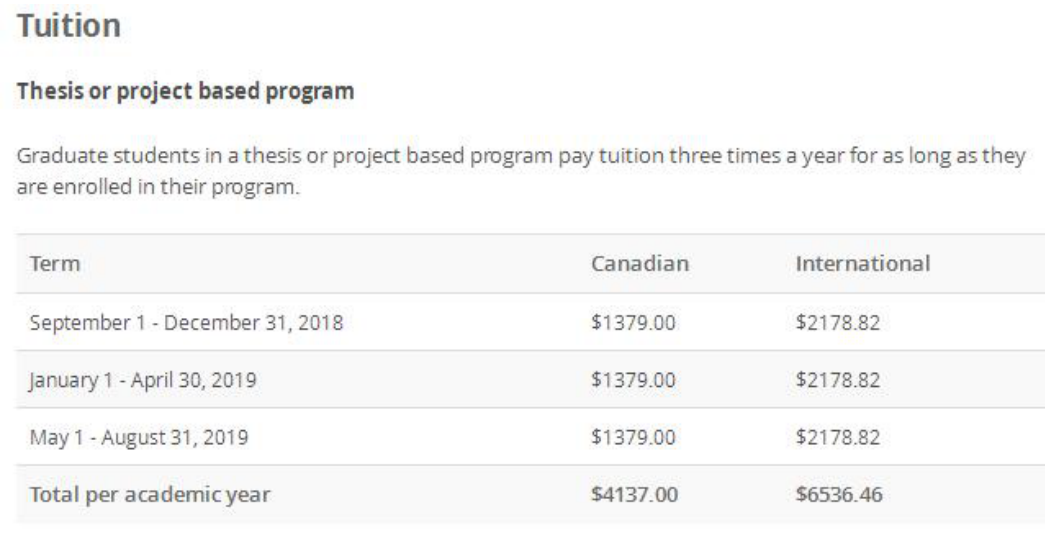Viewport: 1045px width, 539px height.
Task: Select International tuition for the September term
Action: click(x=838, y=322)
